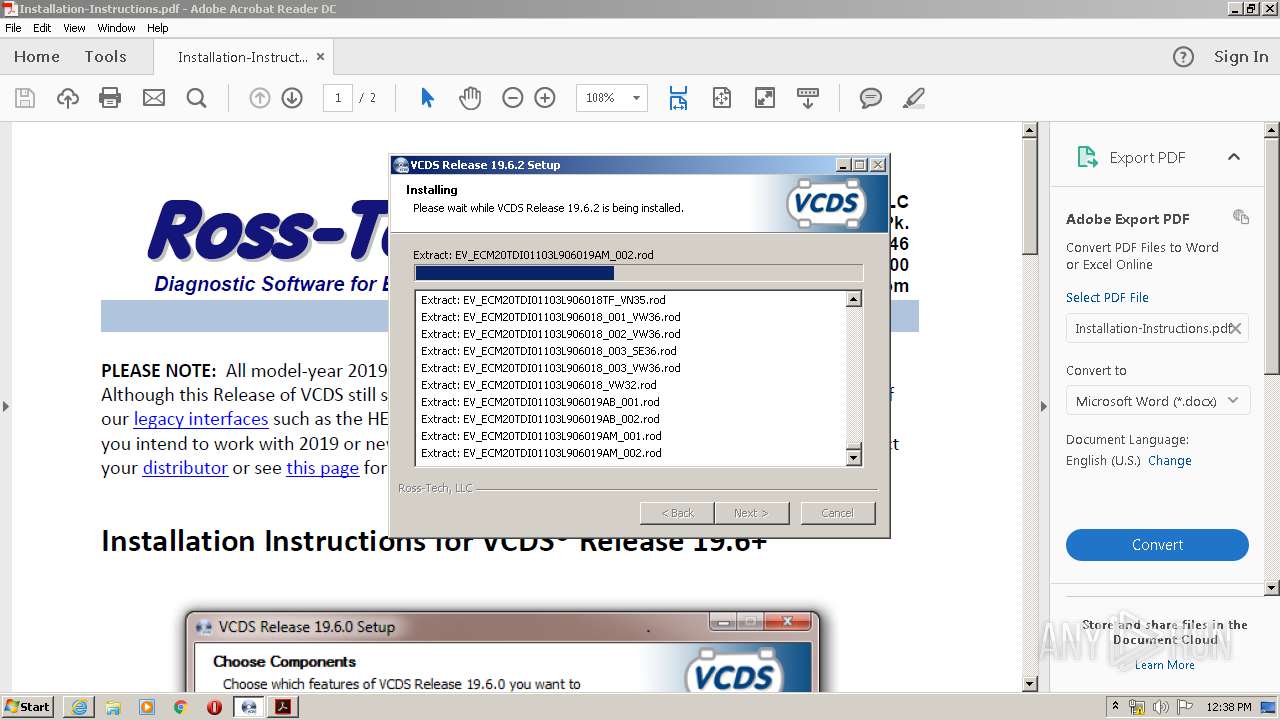Expand the left navigation pane arrow
Viewport: 1280px width, 720px height.
tap(5, 406)
